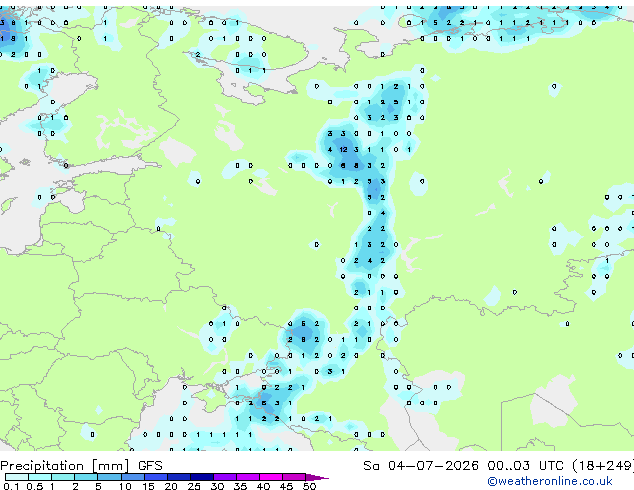Click the '40' legend label
Image resolution: width=634 pixels, height=490 pixels.
[263, 486]
